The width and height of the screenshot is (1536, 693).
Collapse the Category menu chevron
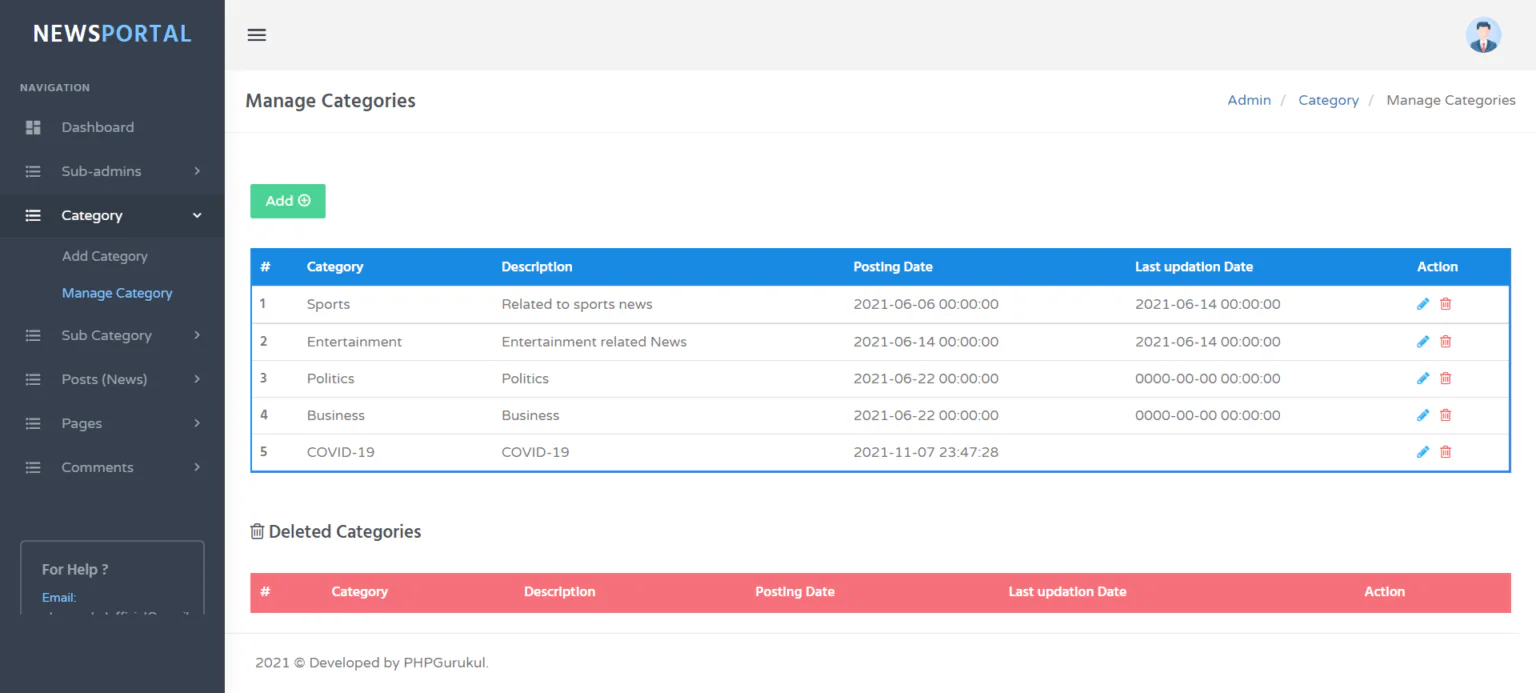tap(197, 215)
